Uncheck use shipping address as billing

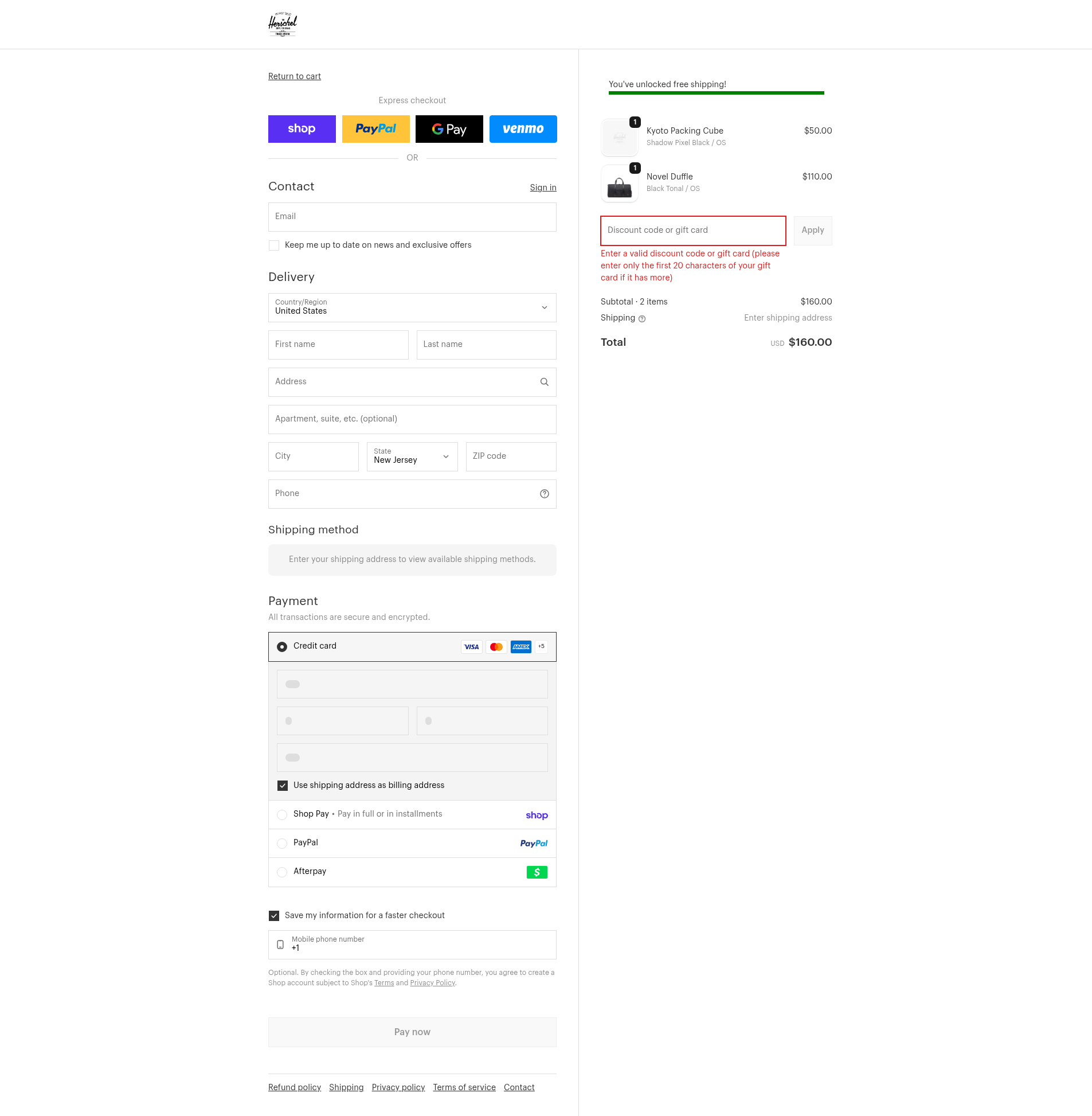coord(282,786)
